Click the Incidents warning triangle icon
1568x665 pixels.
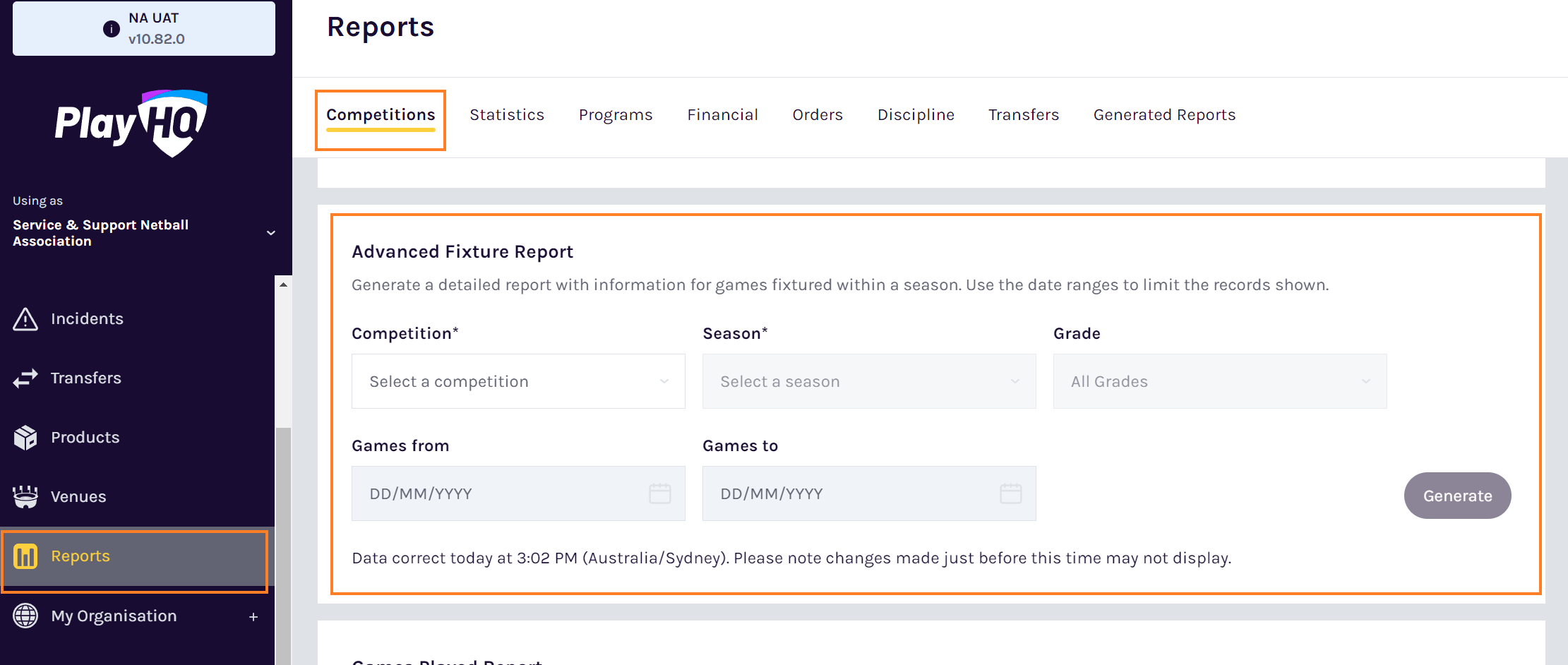(25, 319)
